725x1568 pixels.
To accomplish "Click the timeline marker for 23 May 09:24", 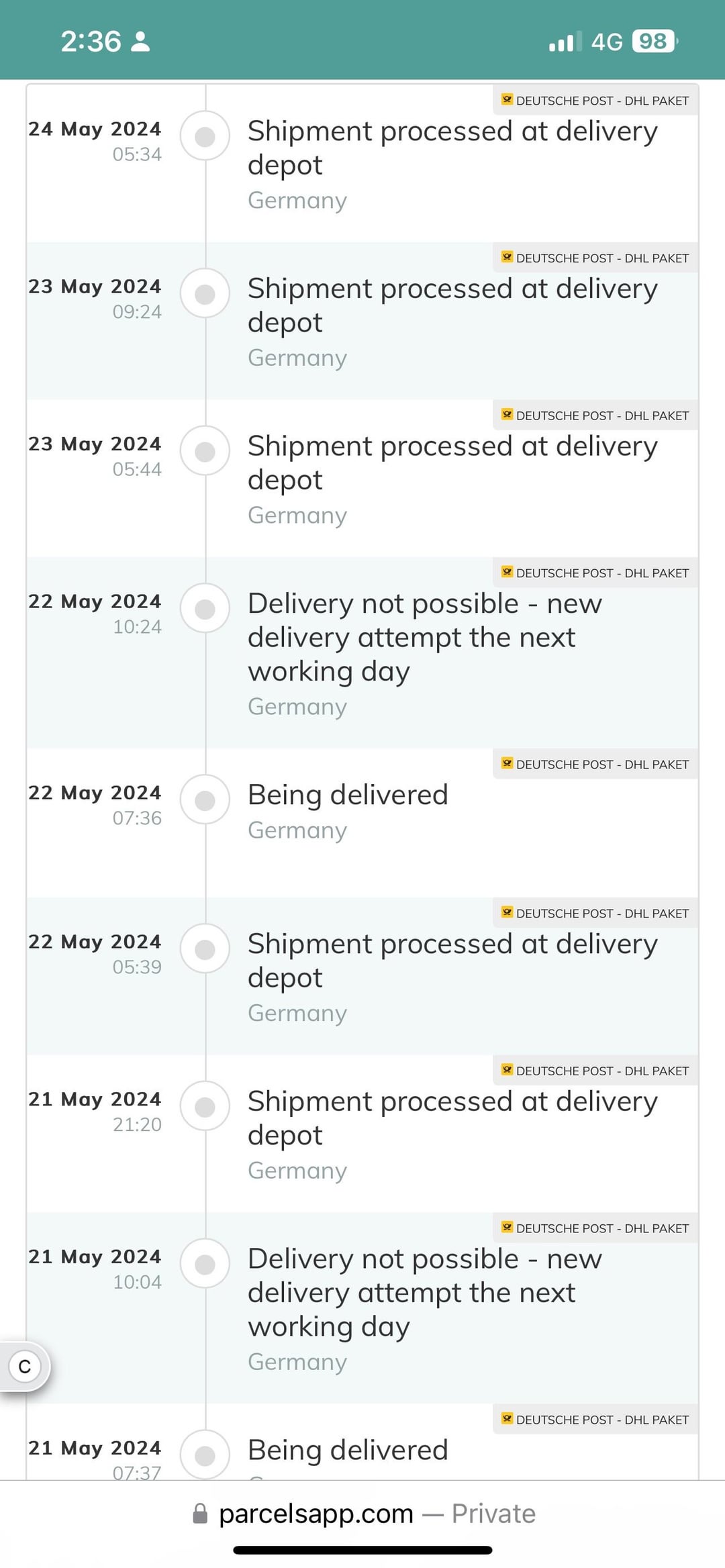I will tap(205, 293).
